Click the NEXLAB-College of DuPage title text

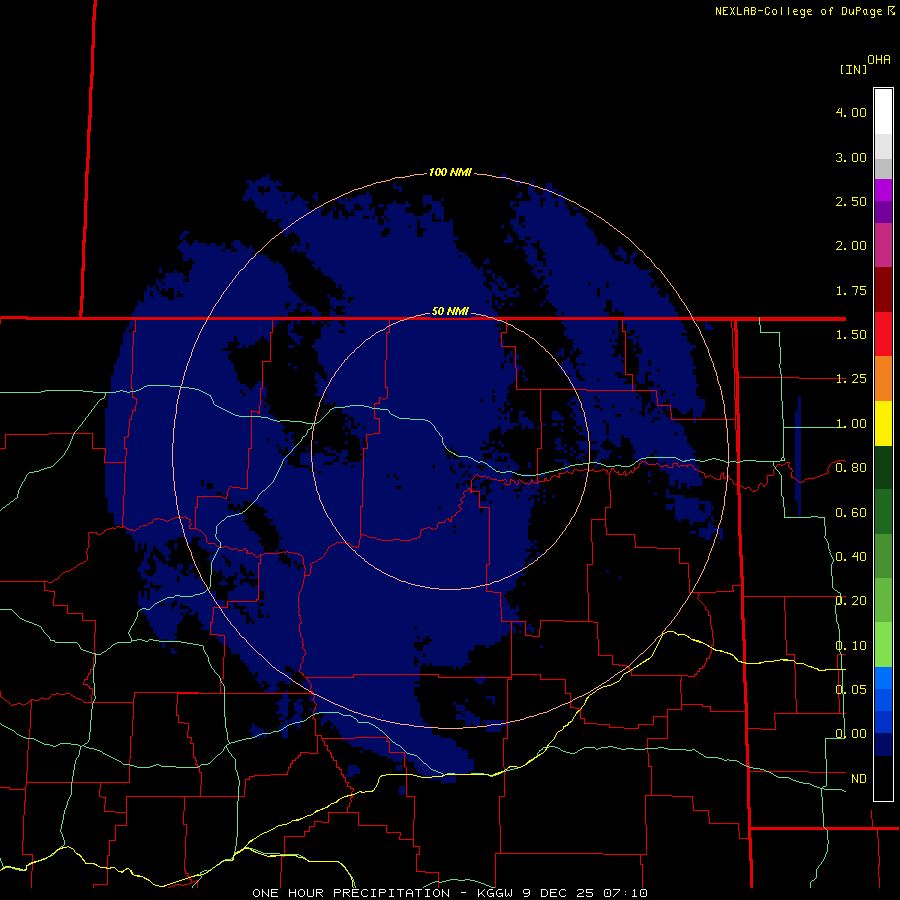798,11
